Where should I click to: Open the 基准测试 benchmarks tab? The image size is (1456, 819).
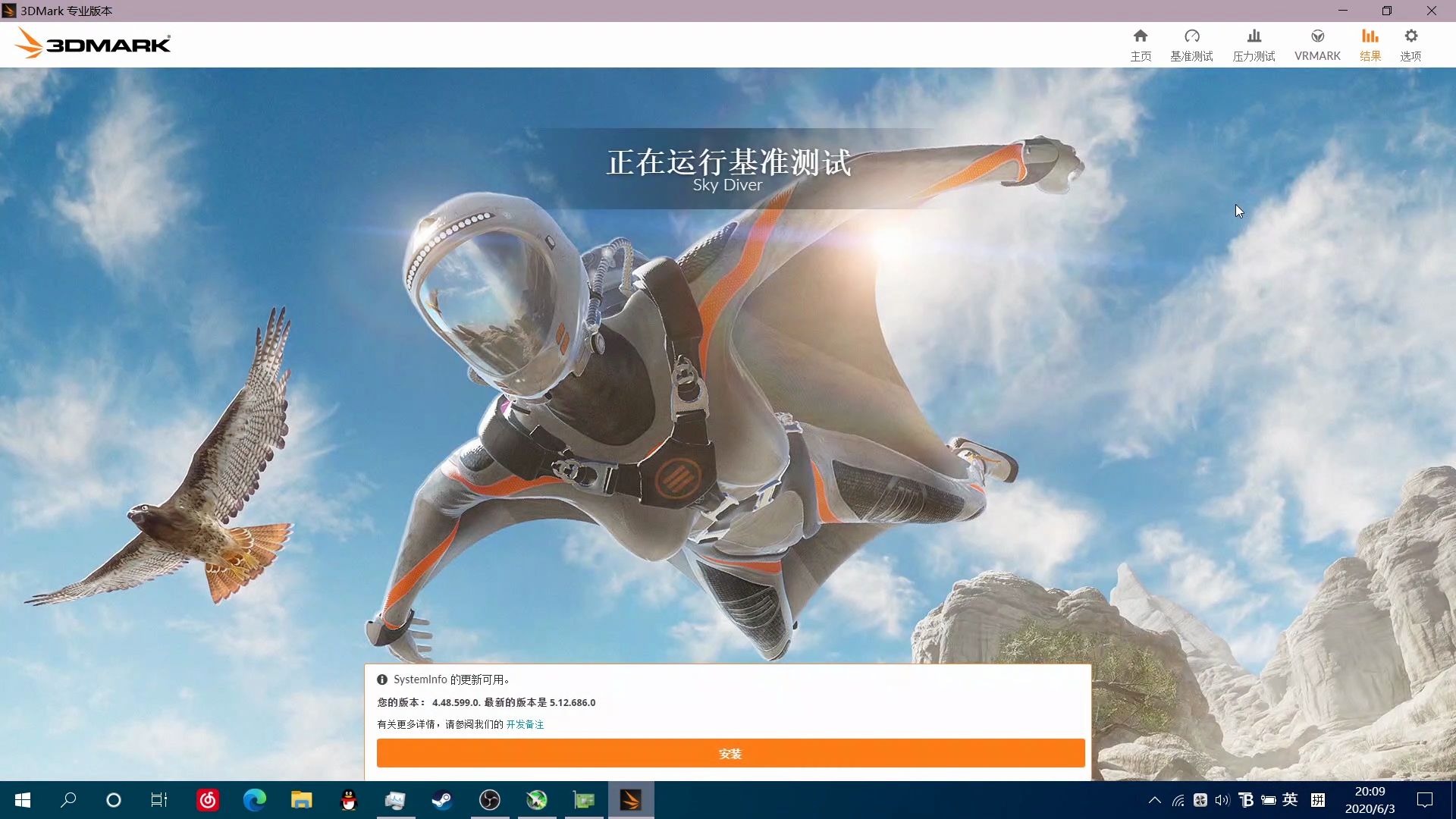coord(1191,45)
